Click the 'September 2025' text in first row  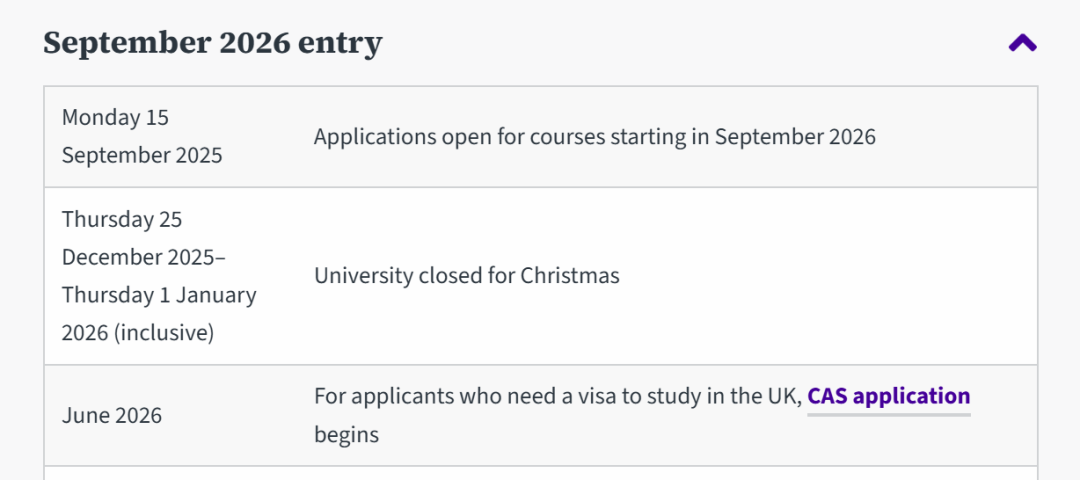pos(142,156)
